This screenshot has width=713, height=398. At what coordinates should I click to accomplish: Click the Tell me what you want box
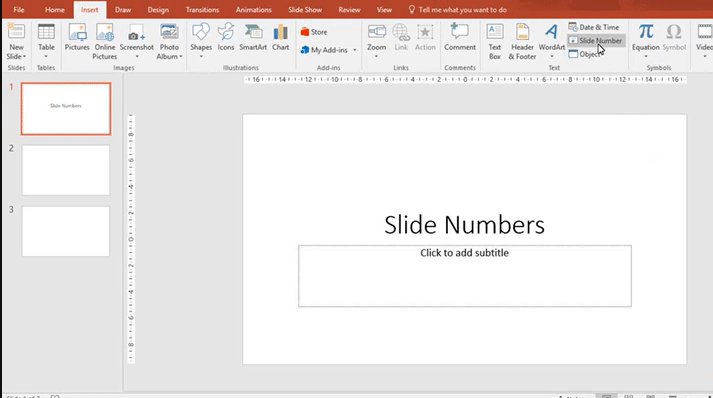[457, 10]
